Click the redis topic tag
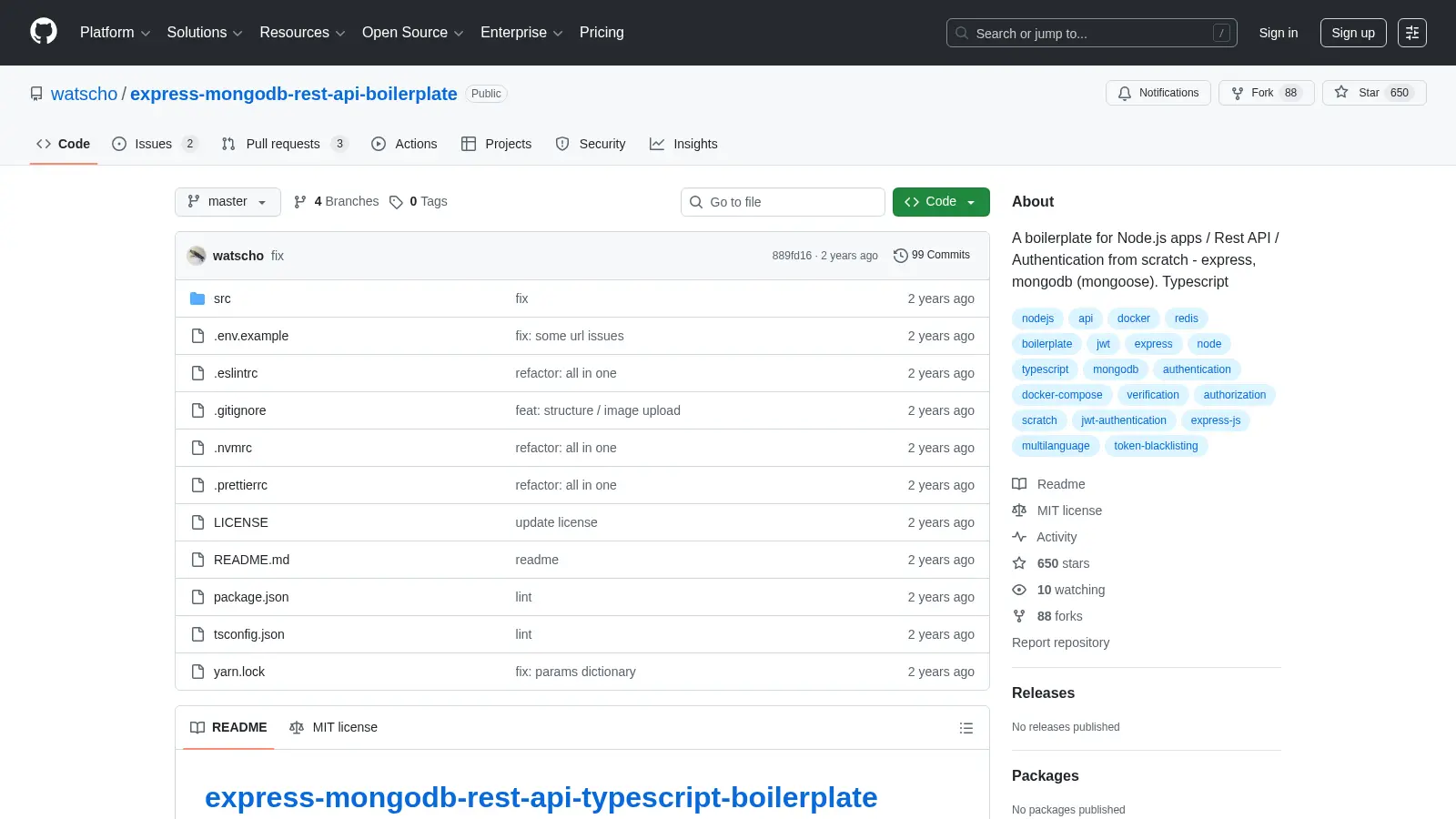The height and width of the screenshot is (819, 1456). pos(1186,318)
